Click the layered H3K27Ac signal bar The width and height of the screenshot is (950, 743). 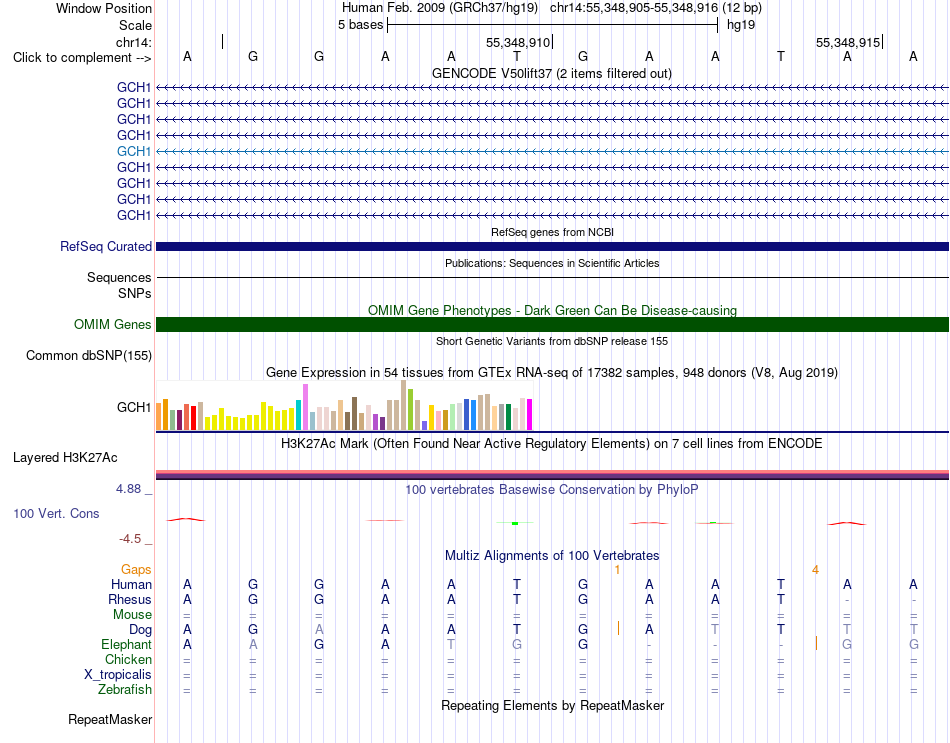click(552, 475)
